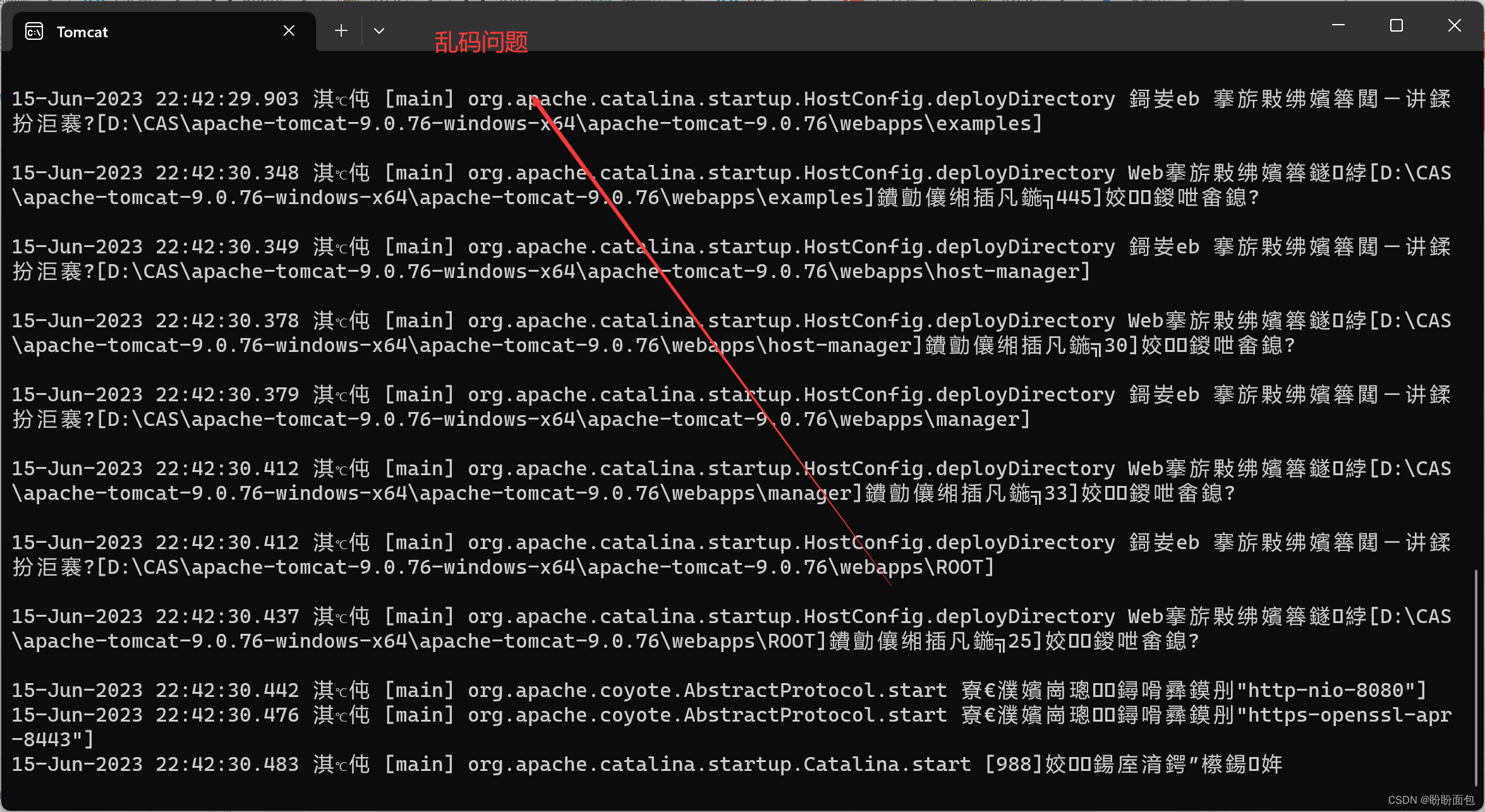Image resolution: width=1485 pixels, height=812 pixels.
Task: Click the close tab X icon
Action: tap(289, 30)
